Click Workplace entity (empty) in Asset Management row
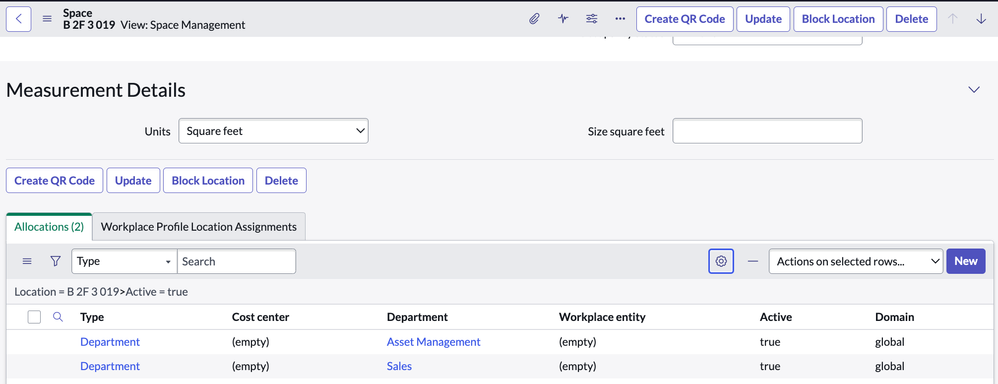 (577, 342)
